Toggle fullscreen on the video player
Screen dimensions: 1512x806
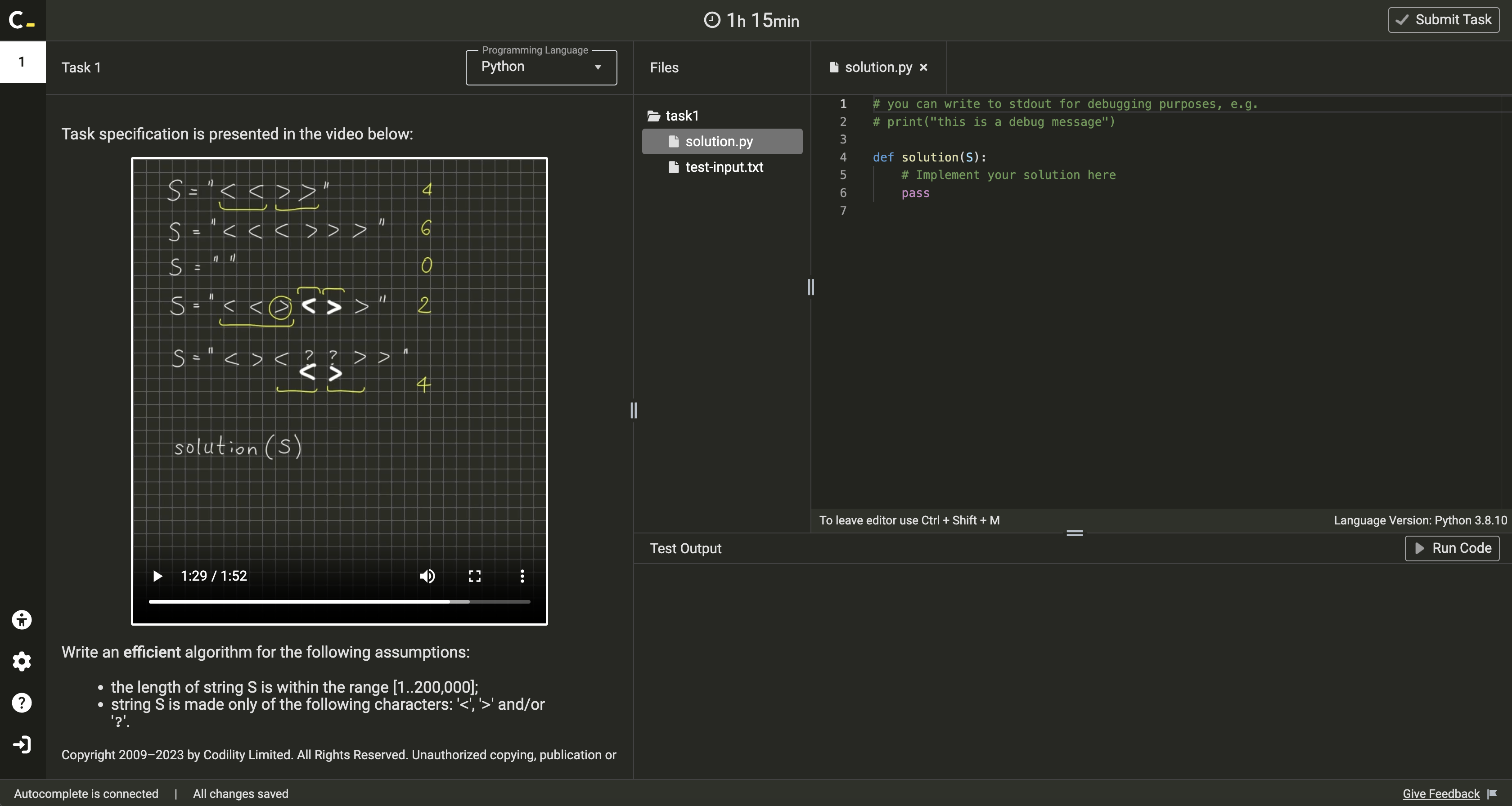(474, 576)
